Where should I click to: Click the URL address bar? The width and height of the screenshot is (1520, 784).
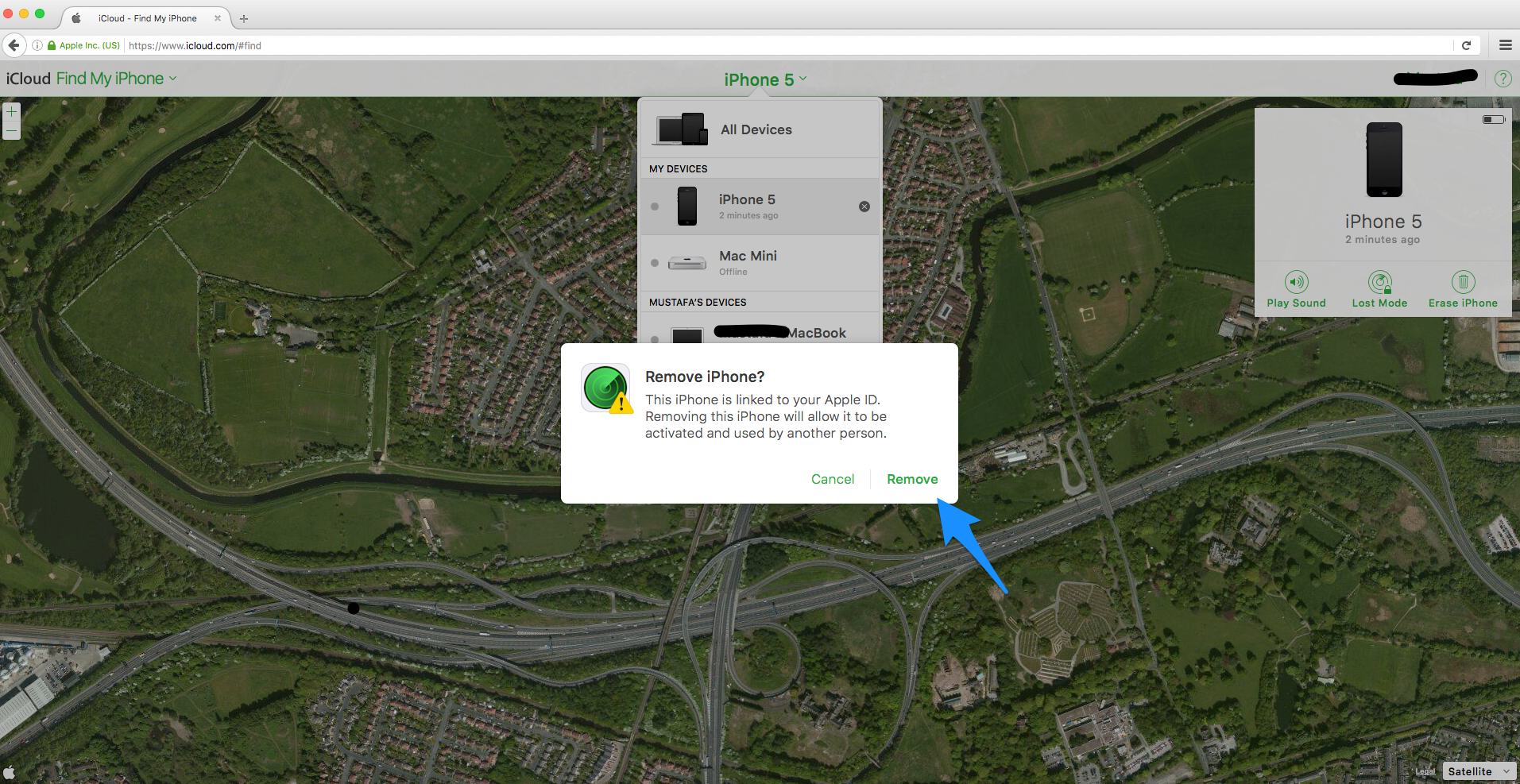click(715, 45)
